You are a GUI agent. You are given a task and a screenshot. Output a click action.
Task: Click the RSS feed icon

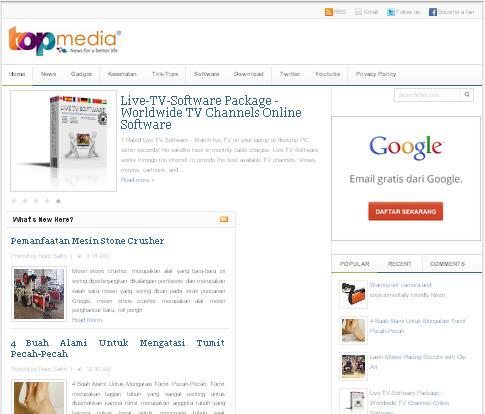tap(329, 12)
